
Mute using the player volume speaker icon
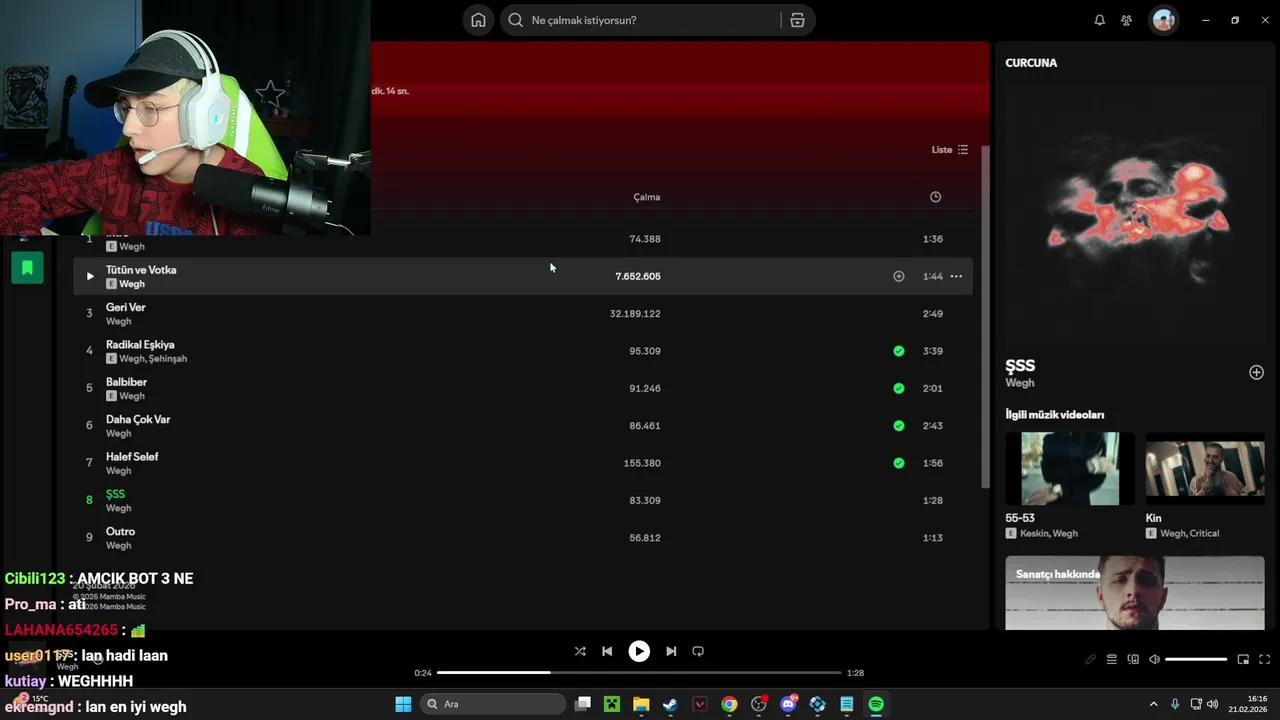(x=1154, y=659)
